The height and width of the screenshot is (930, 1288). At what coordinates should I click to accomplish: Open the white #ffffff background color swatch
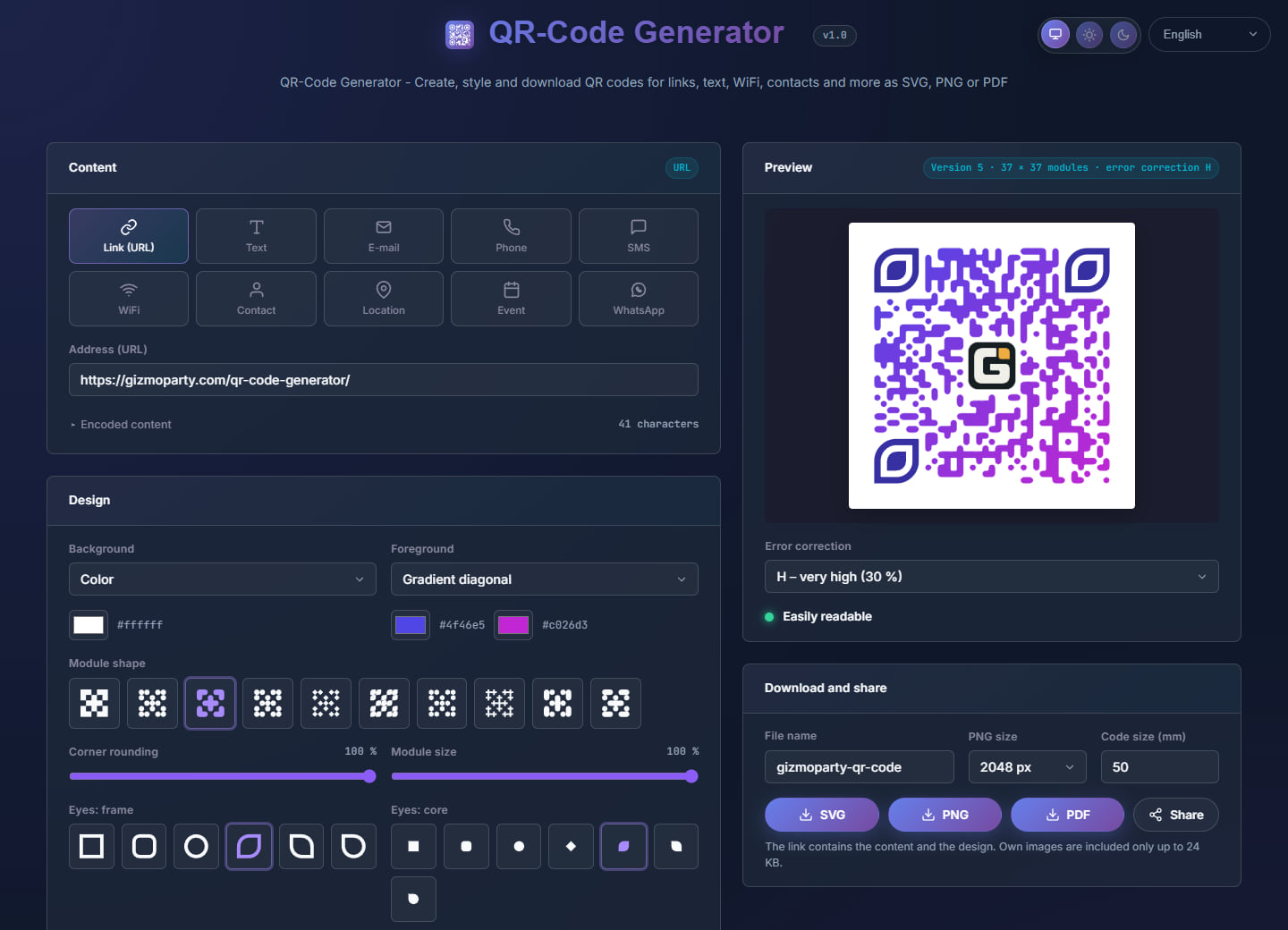point(89,625)
